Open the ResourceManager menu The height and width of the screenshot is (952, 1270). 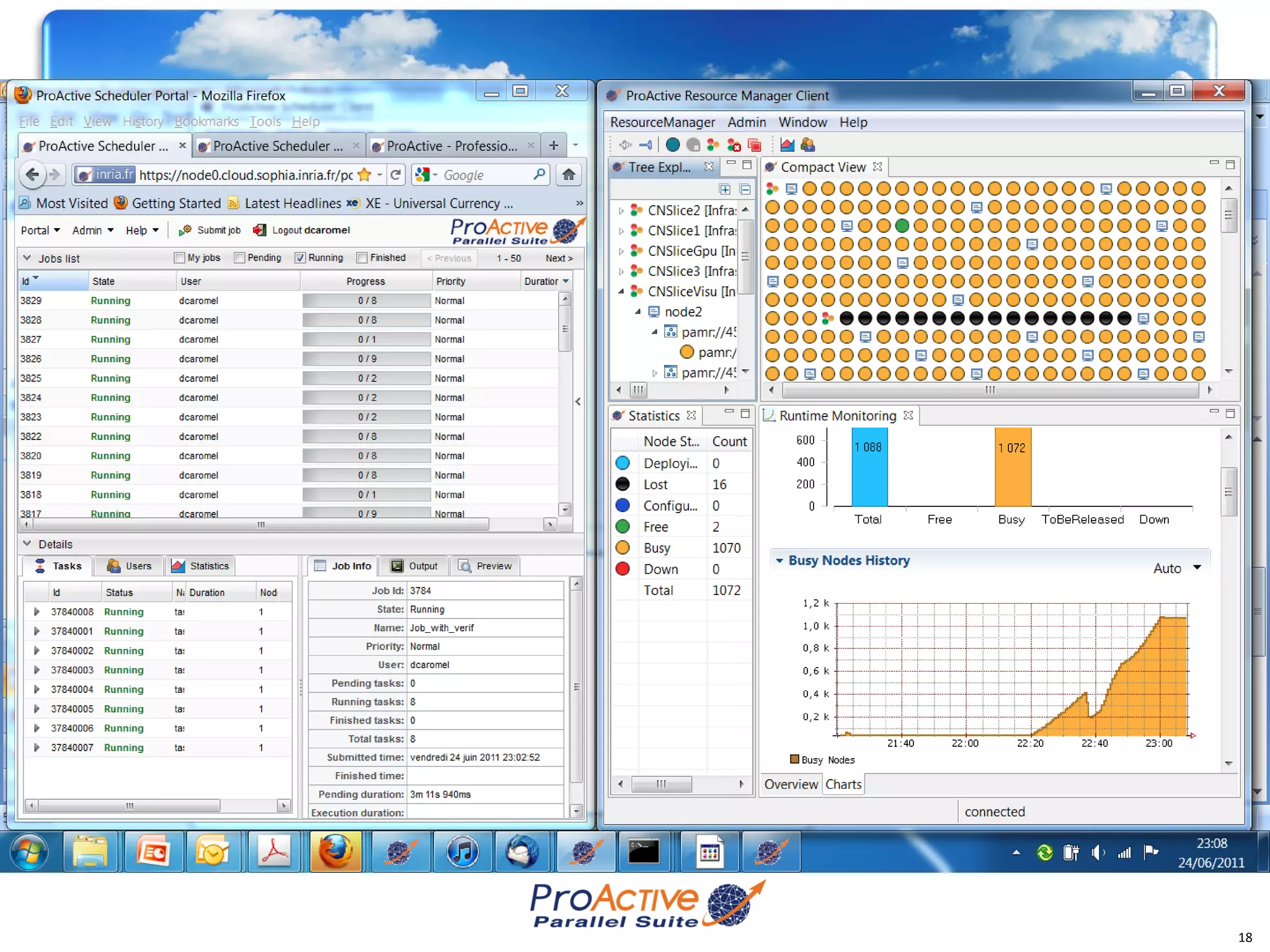tap(662, 122)
